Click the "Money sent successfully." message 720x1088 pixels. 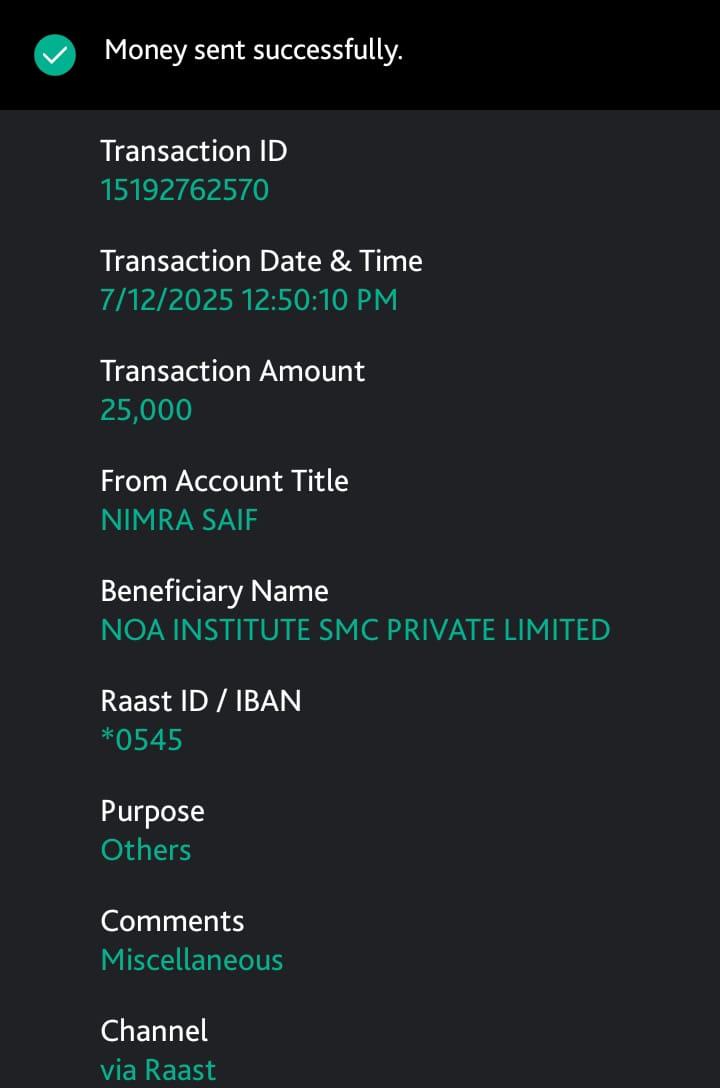(x=253, y=50)
